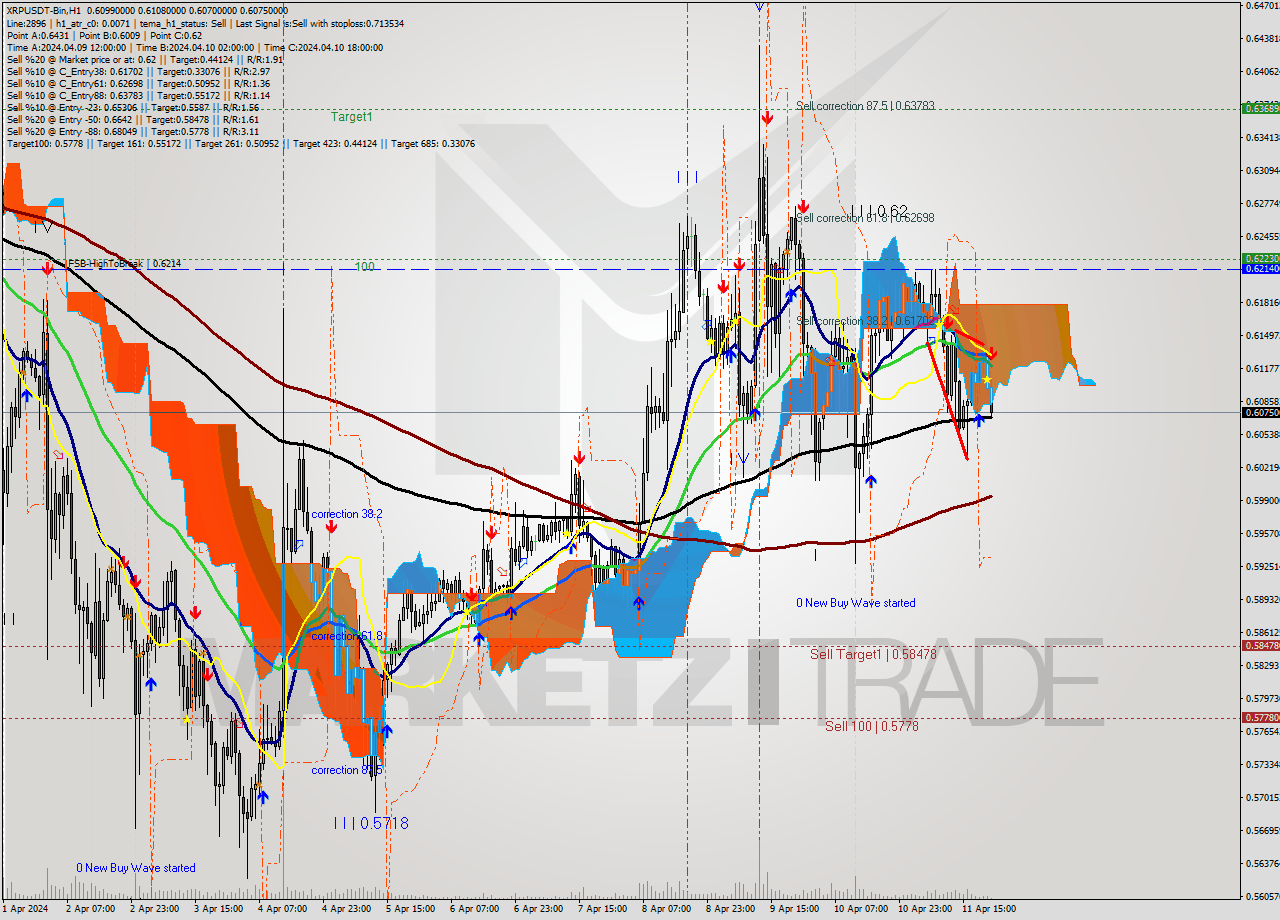
Task: Click the 'Time A:2024.04.09 12:00:00' line
Action: coord(194,47)
